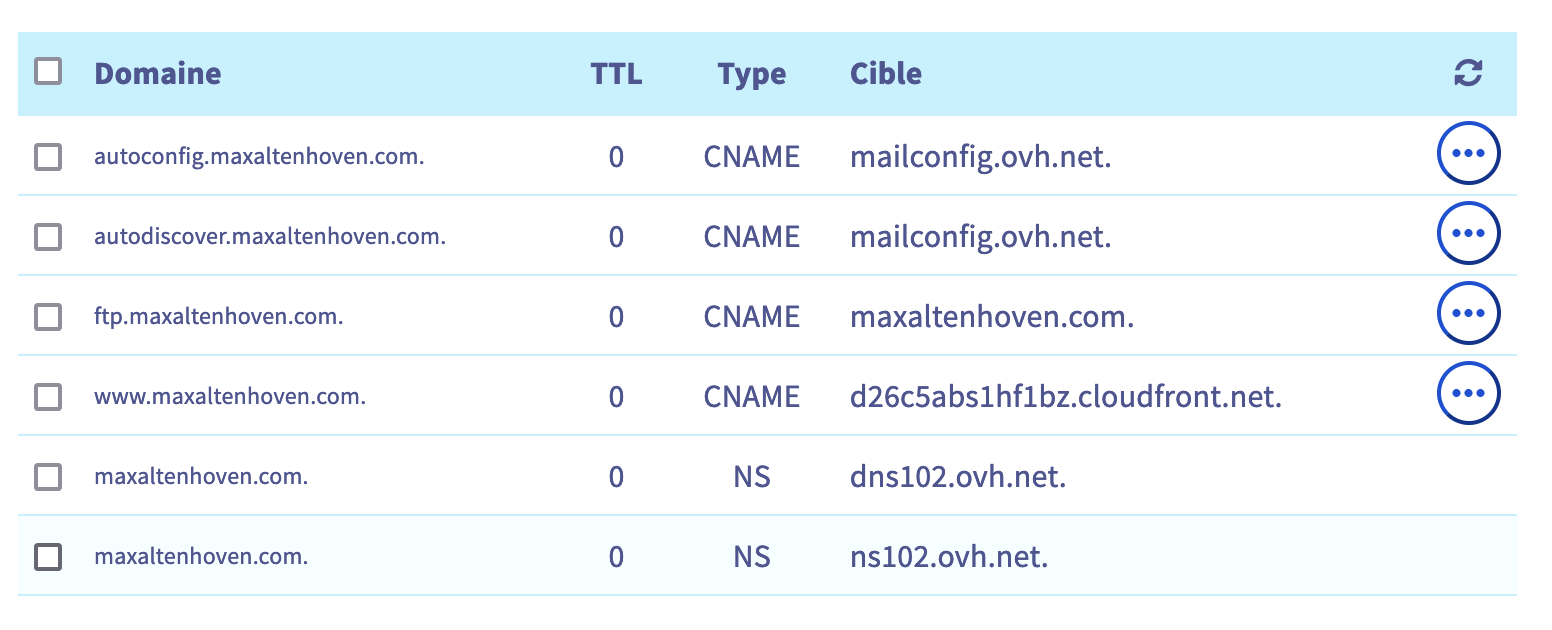Screen dimensions: 1552x630
Task: Click the TTL column header
Action: 616,74
